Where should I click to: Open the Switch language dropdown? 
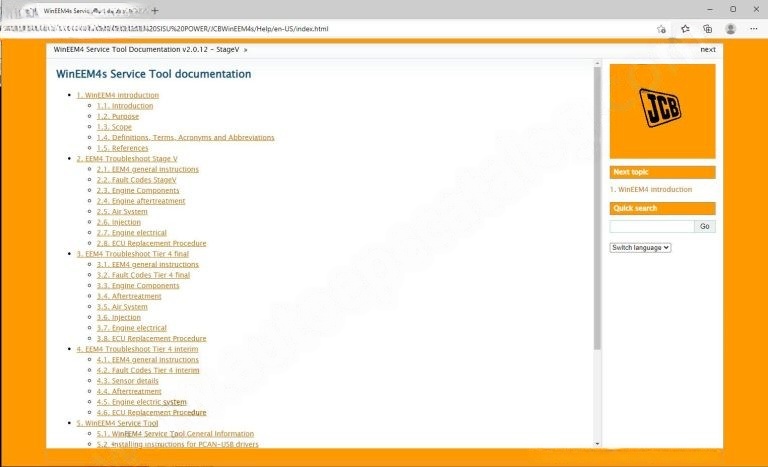click(x=640, y=248)
